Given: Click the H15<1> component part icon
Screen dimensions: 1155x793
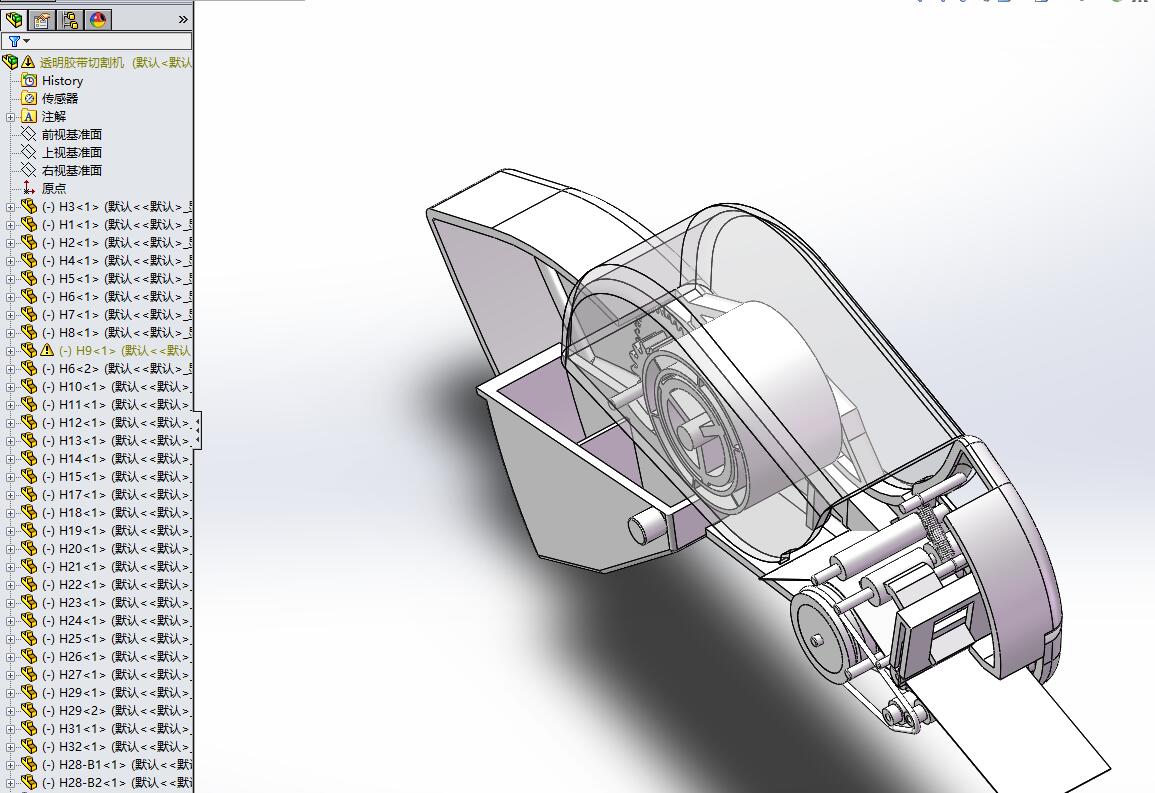Looking at the screenshot, I should tap(29, 476).
